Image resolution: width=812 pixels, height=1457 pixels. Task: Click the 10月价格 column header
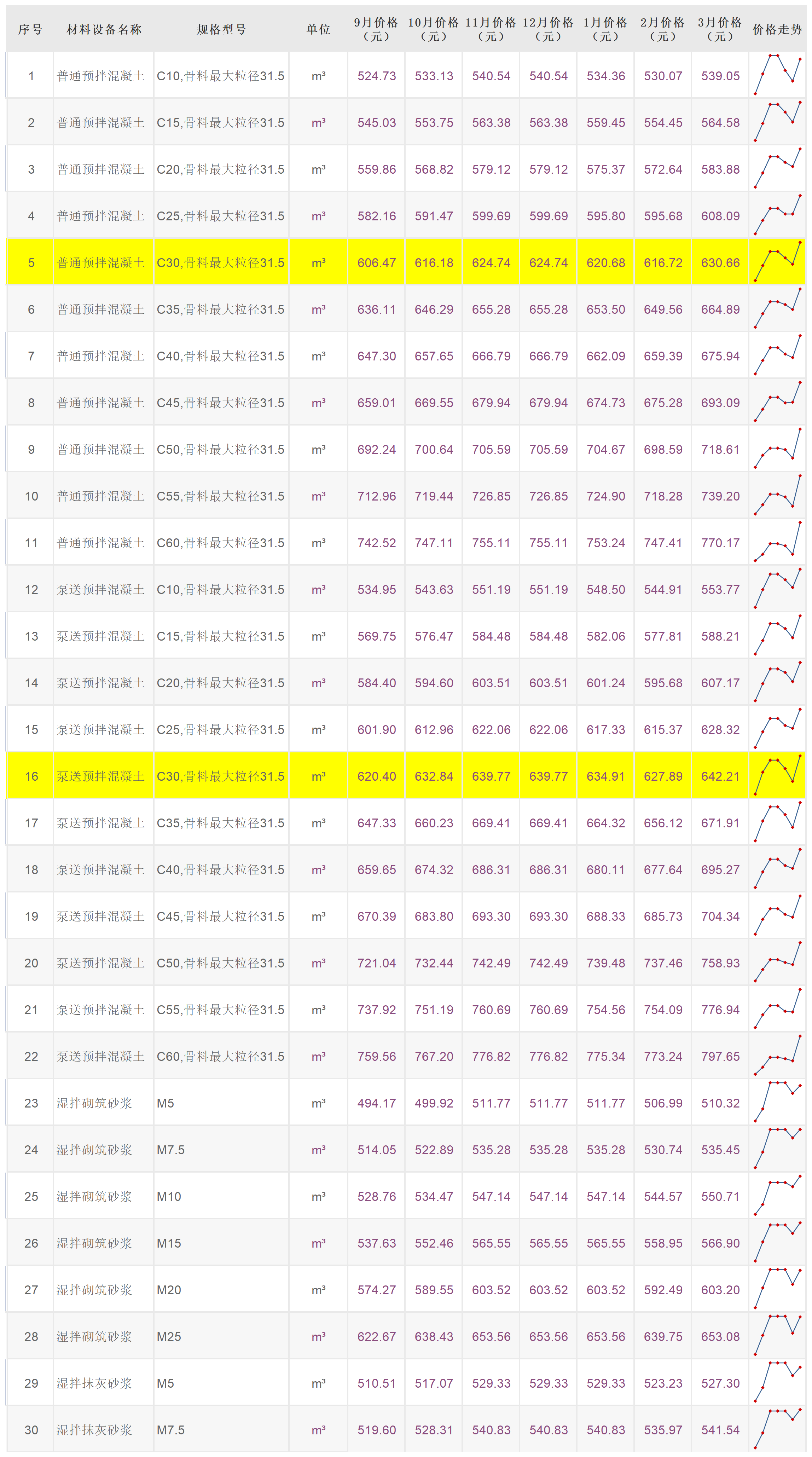[x=434, y=29]
